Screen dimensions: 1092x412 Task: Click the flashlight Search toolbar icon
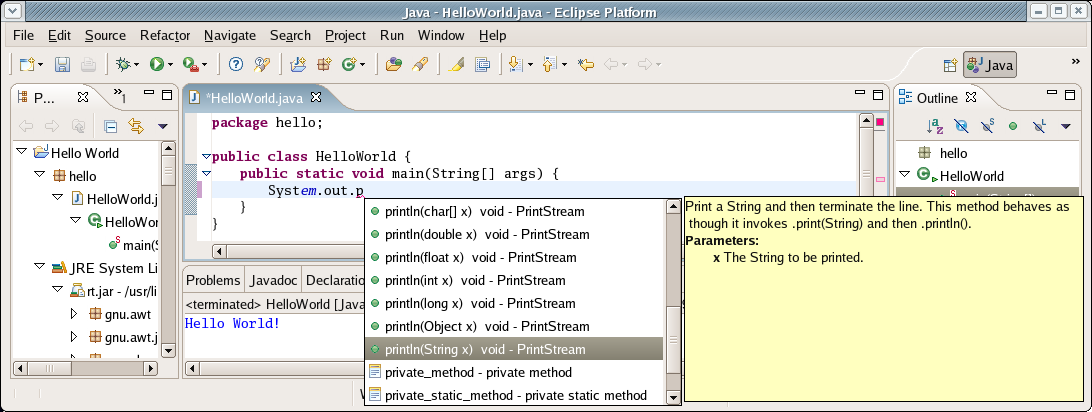coord(419,64)
